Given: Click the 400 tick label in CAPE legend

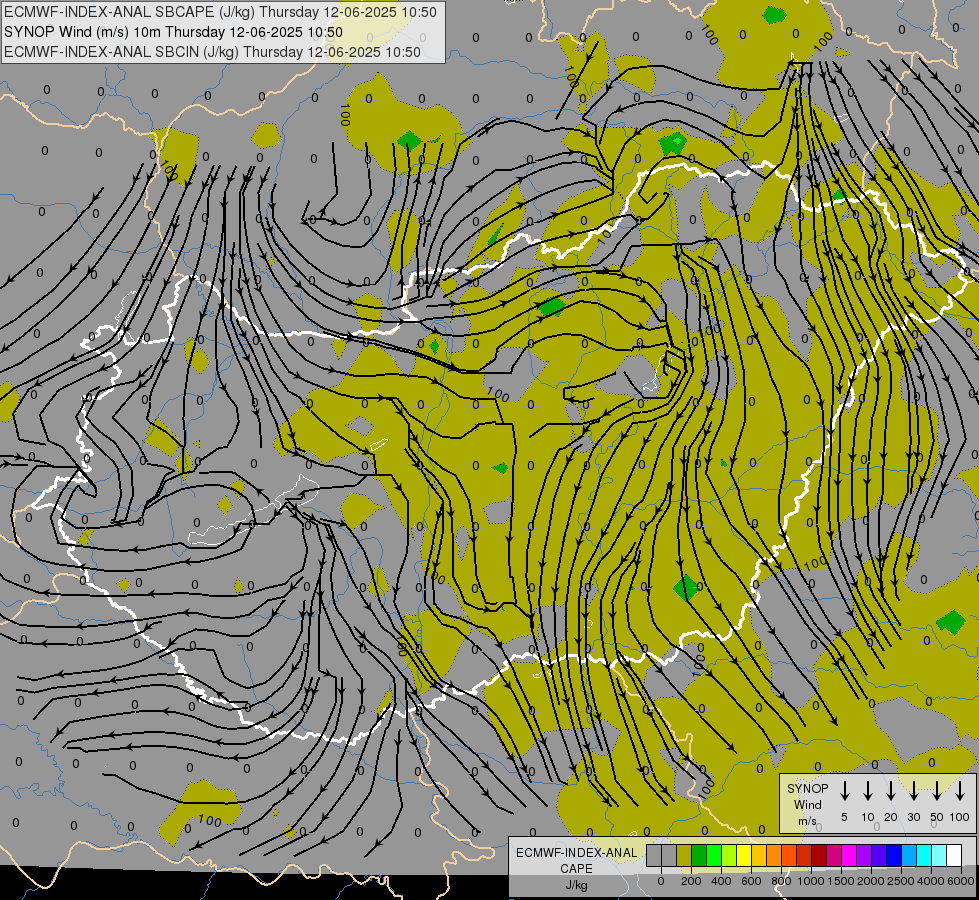Looking at the screenshot, I should point(721,881).
